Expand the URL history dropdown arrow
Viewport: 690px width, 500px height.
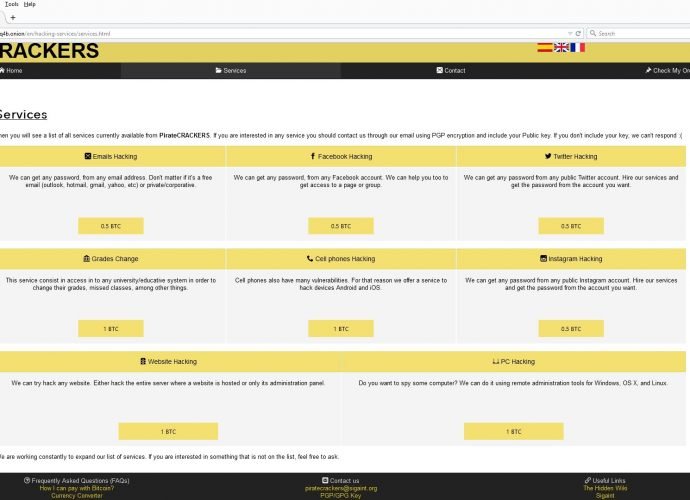coord(570,33)
